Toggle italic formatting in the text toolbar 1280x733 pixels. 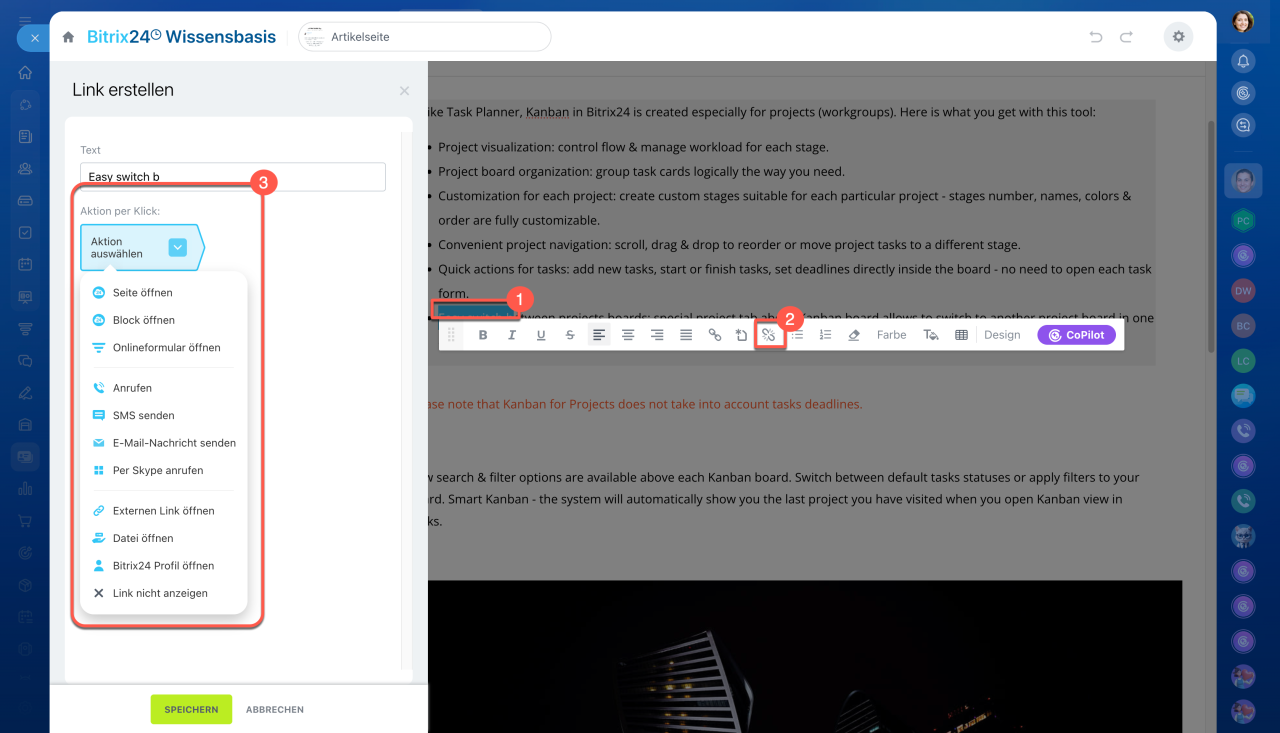click(x=512, y=335)
